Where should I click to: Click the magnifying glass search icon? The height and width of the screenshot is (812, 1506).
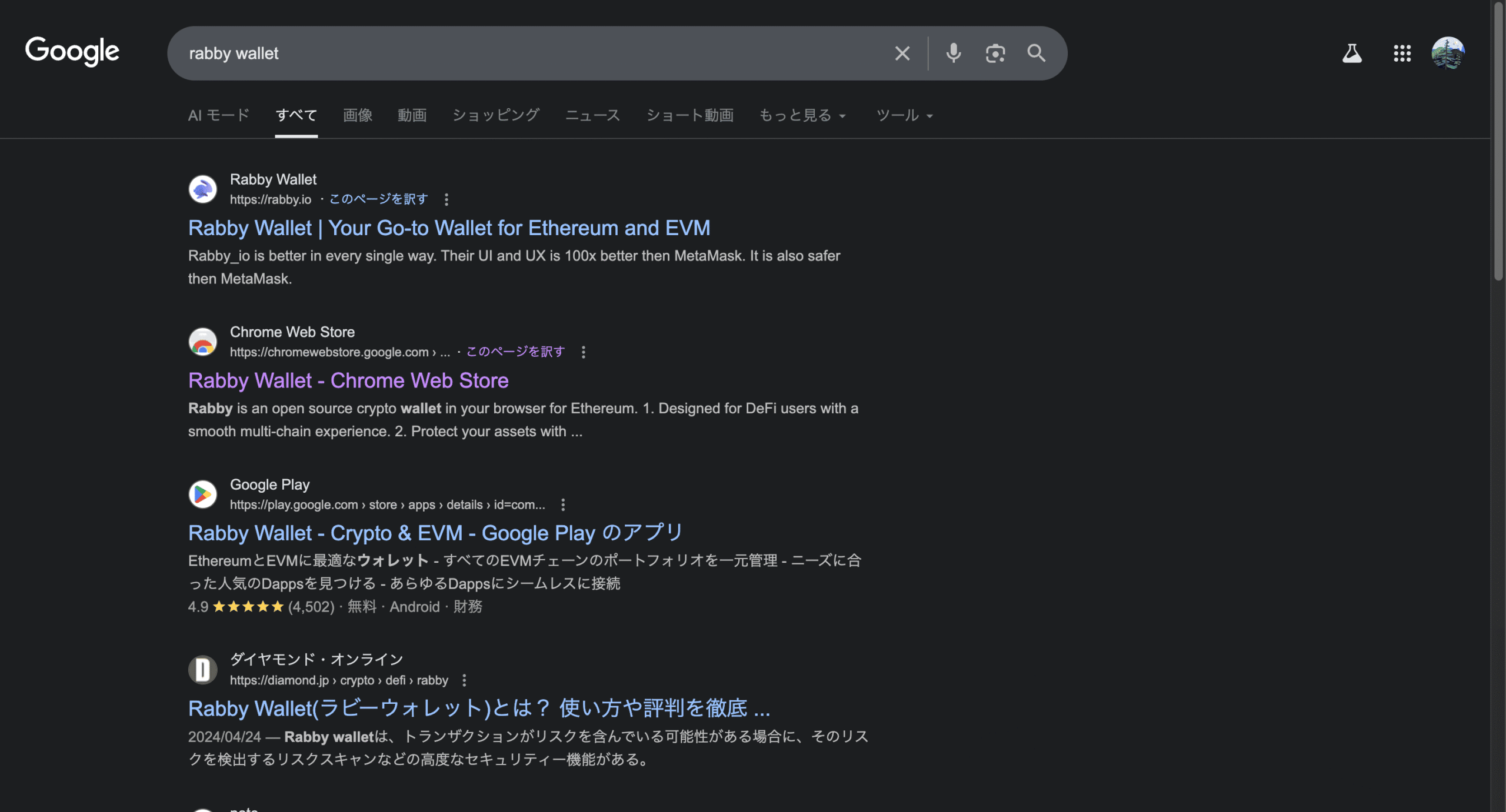pyautogui.click(x=1036, y=54)
